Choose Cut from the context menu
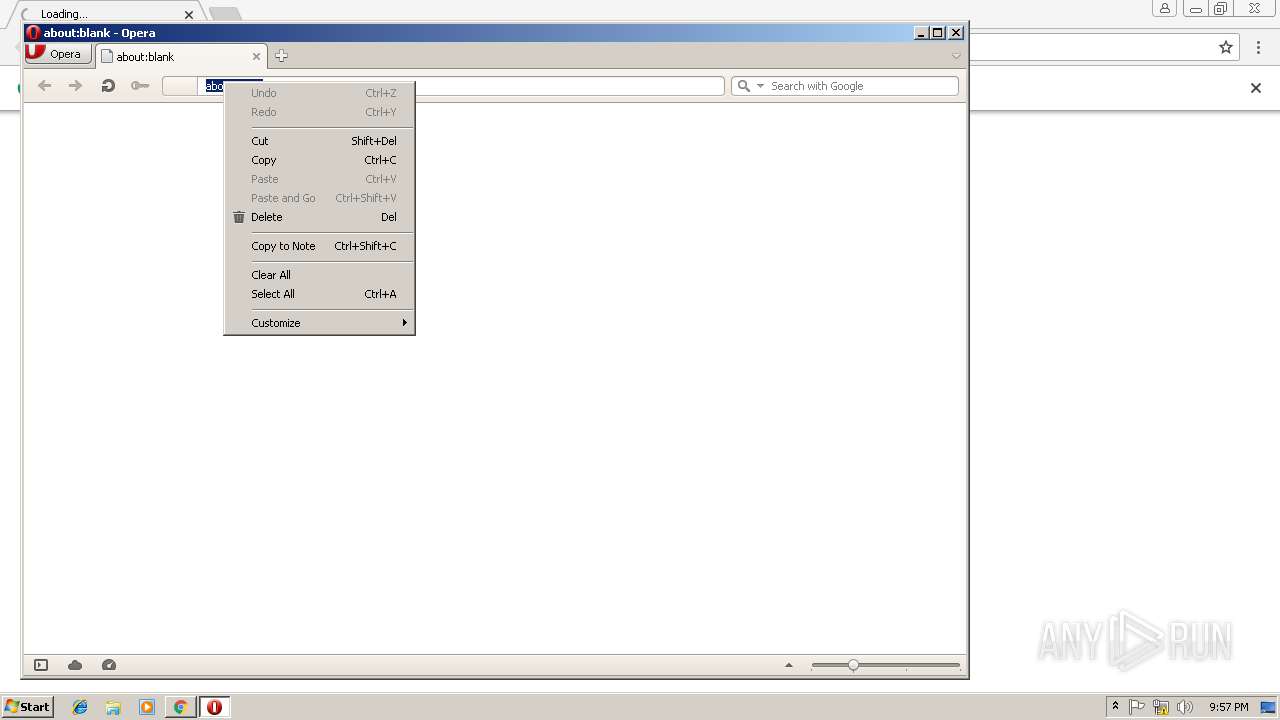This screenshot has width=1280, height=720. 319,141
